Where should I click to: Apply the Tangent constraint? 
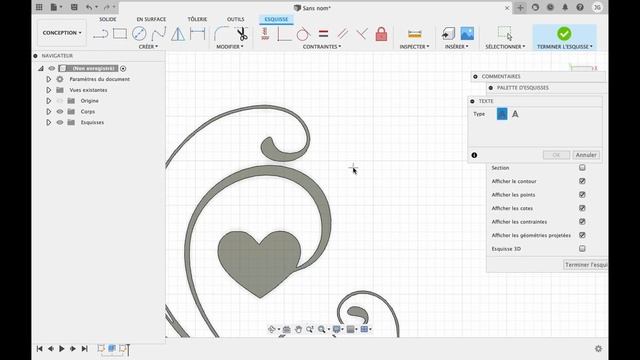(303, 34)
